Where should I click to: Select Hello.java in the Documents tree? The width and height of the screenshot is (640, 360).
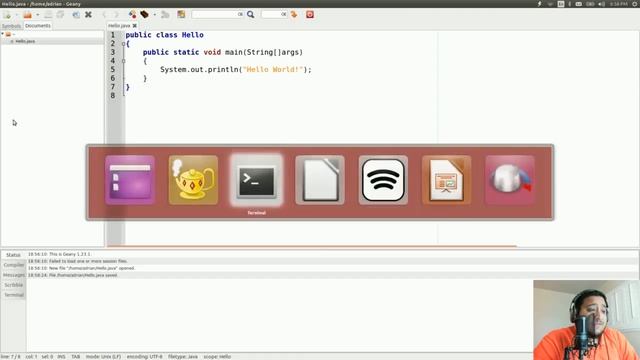coord(25,41)
